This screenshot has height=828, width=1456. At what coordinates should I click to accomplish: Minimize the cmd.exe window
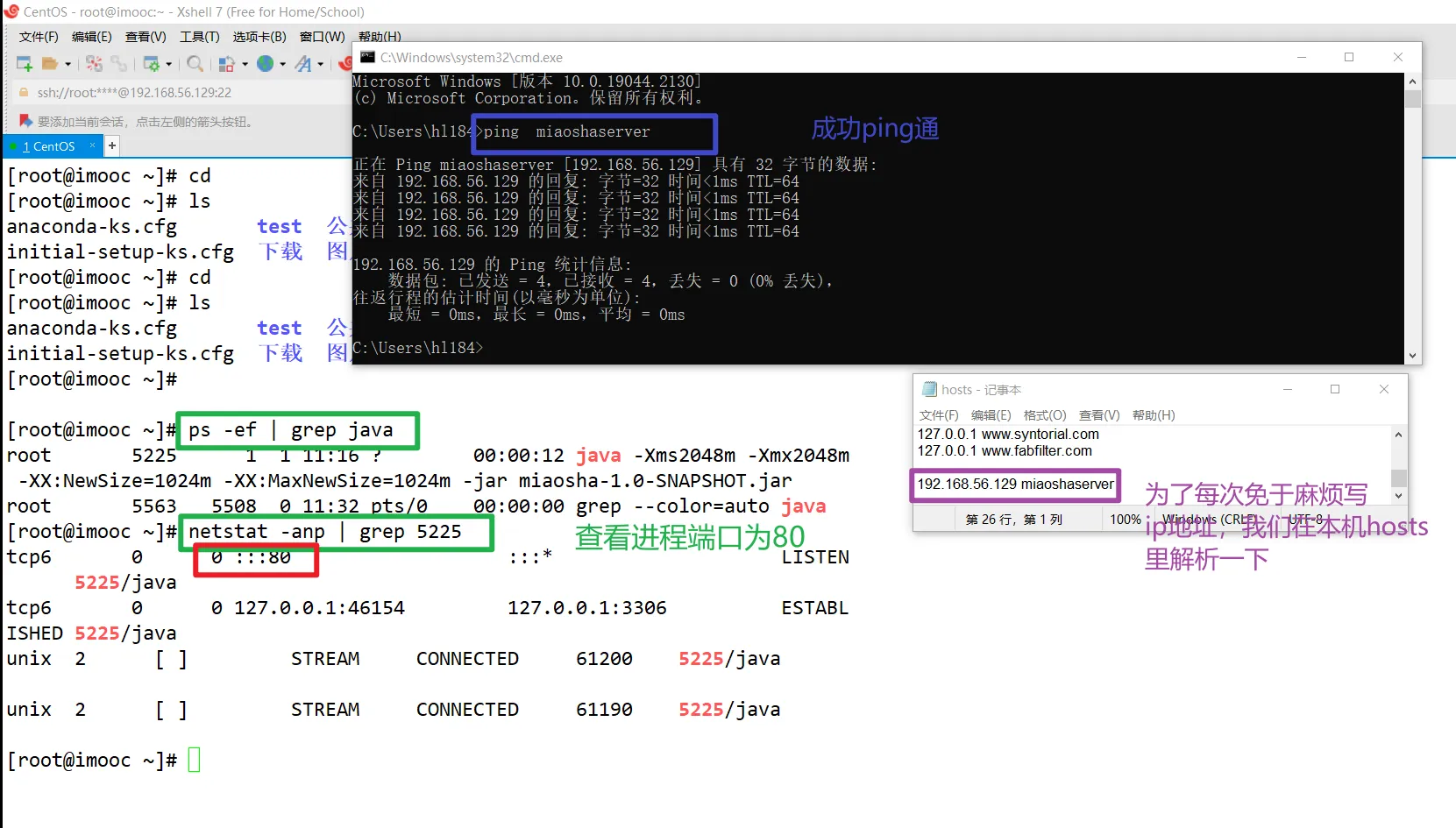pyautogui.click(x=1302, y=57)
